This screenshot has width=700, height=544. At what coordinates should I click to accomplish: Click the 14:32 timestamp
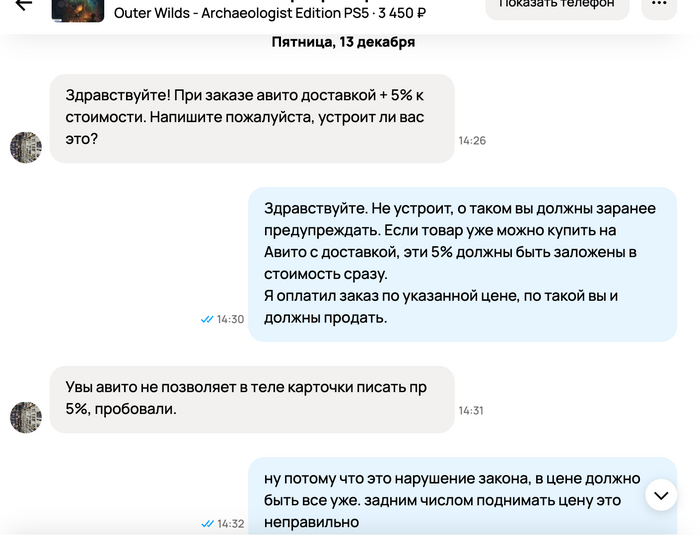[231, 523]
